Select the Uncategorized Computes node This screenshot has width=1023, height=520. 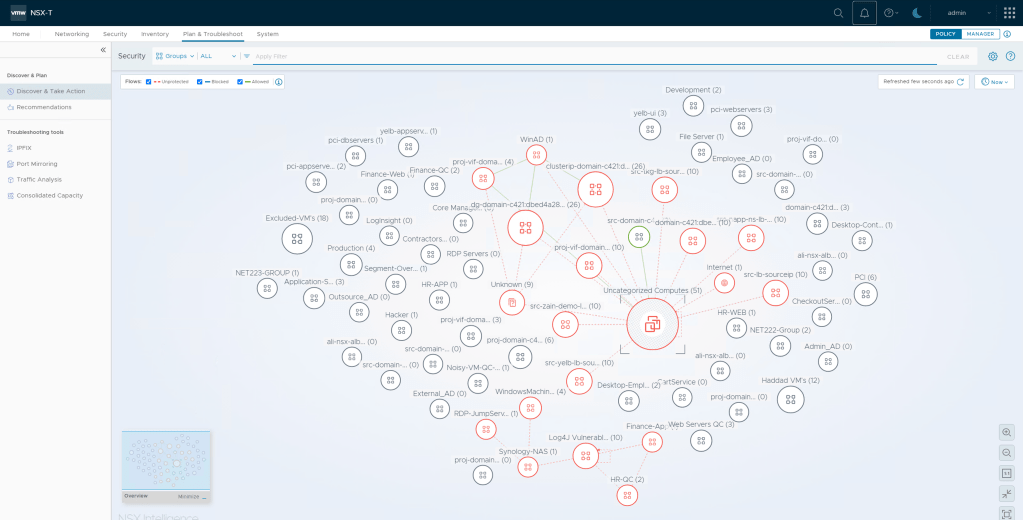point(652,324)
